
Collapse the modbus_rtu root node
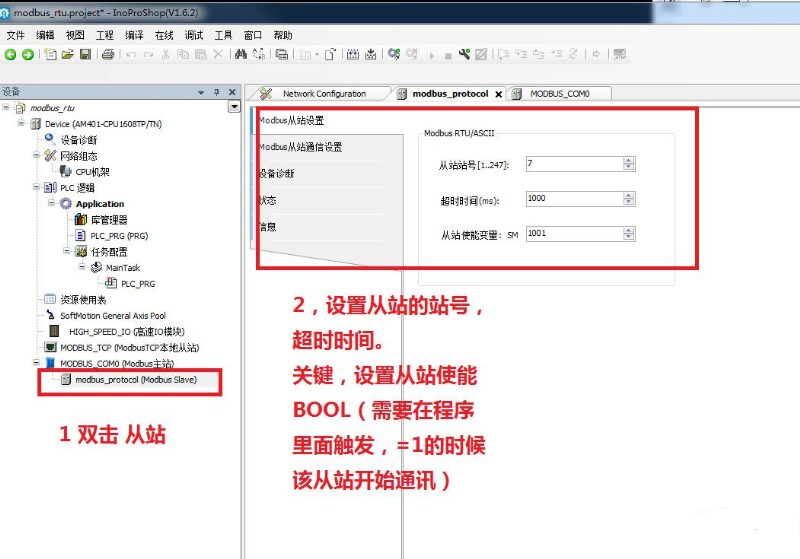[x=6, y=107]
